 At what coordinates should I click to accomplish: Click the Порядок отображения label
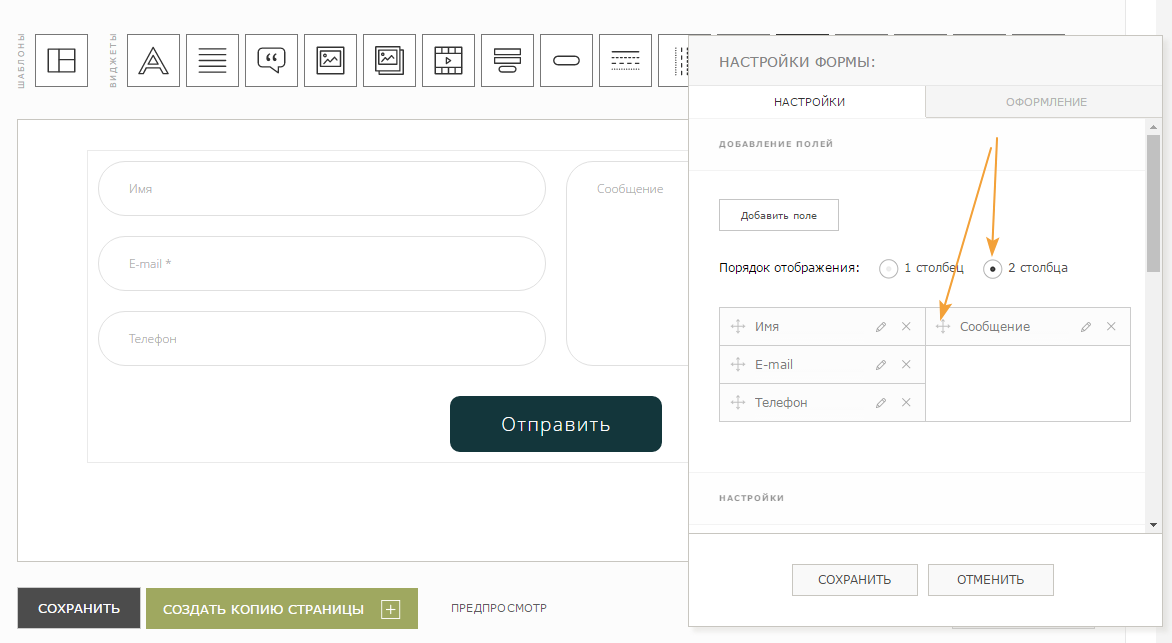click(789, 268)
